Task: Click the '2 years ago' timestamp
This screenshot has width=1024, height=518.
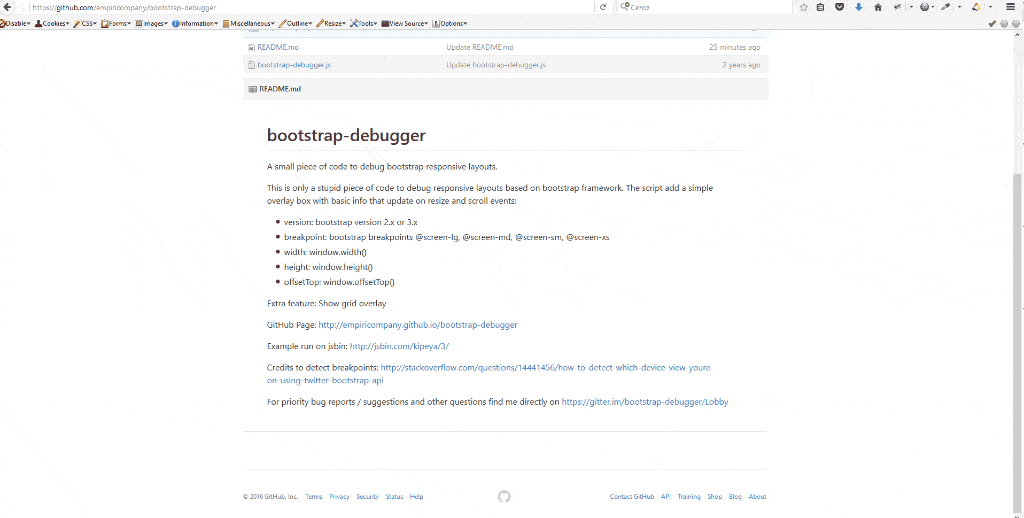Action: [x=741, y=65]
